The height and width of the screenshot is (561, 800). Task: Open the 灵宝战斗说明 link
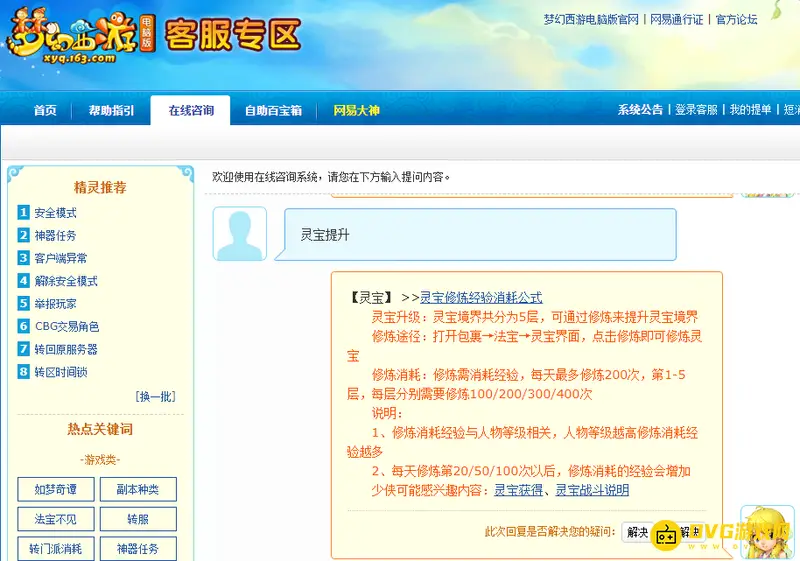tap(592, 490)
